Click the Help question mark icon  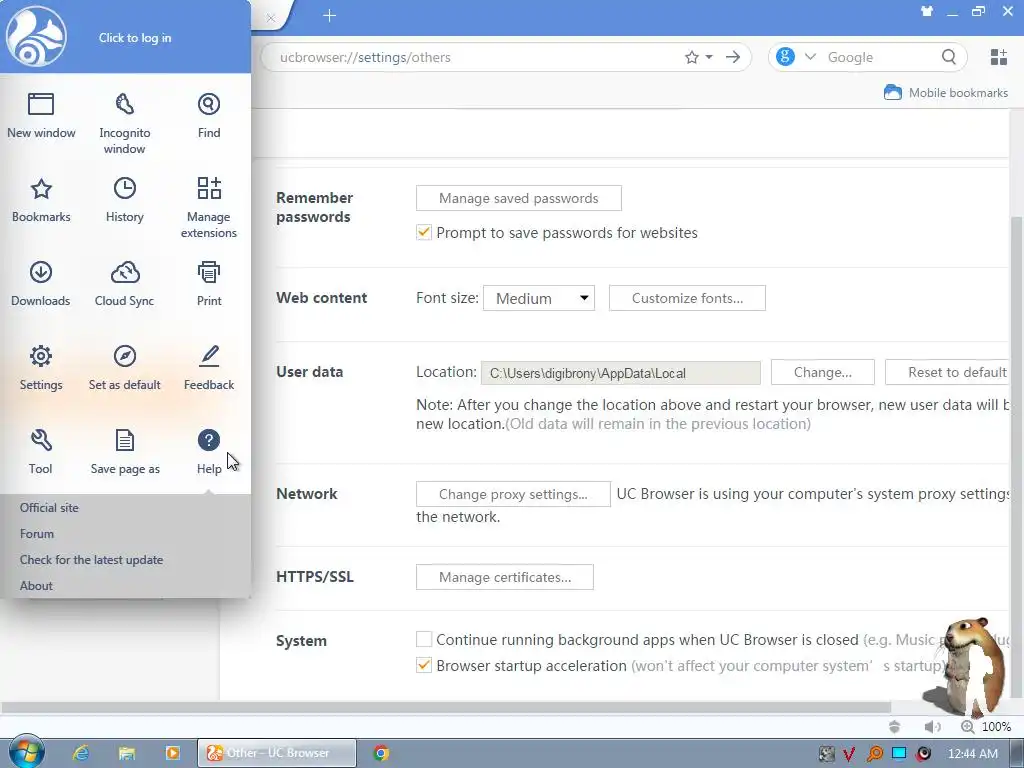click(x=209, y=441)
